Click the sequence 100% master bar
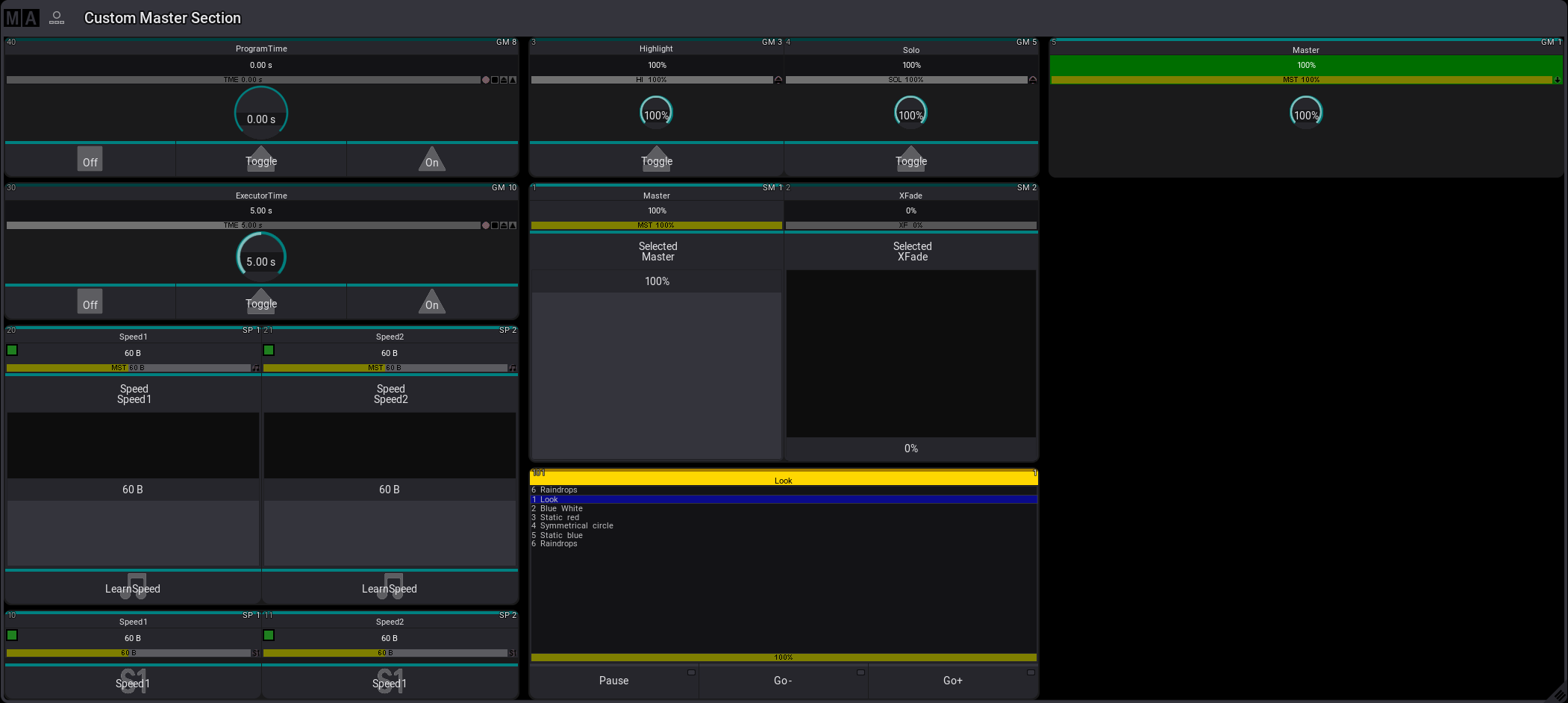Viewport: 1568px width, 703px height. tap(784, 657)
